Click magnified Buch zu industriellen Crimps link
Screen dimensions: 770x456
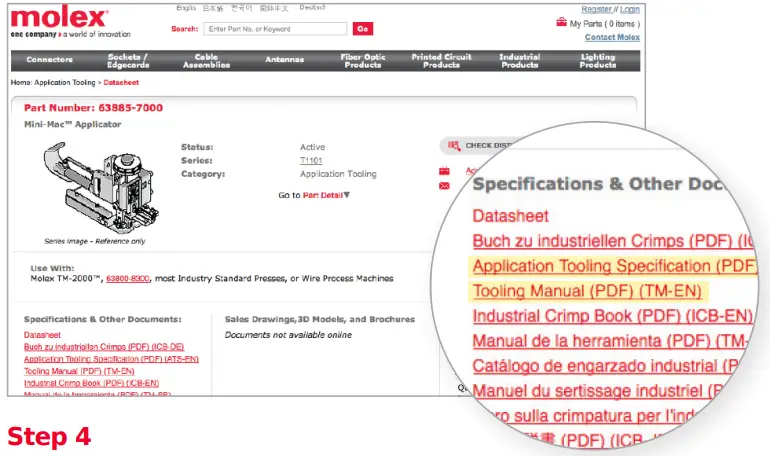point(612,241)
